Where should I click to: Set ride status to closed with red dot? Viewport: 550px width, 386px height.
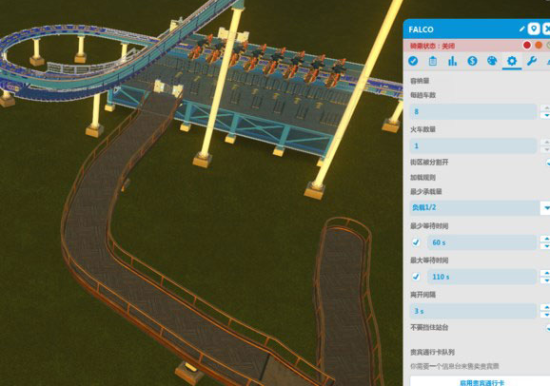tap(527, 45)
